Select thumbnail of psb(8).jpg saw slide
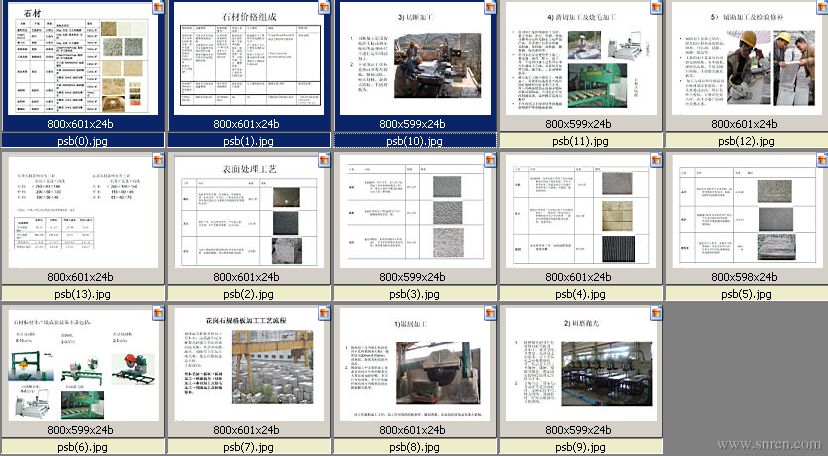Viewport: 828px width, 456px height. (x=415, y=365)
